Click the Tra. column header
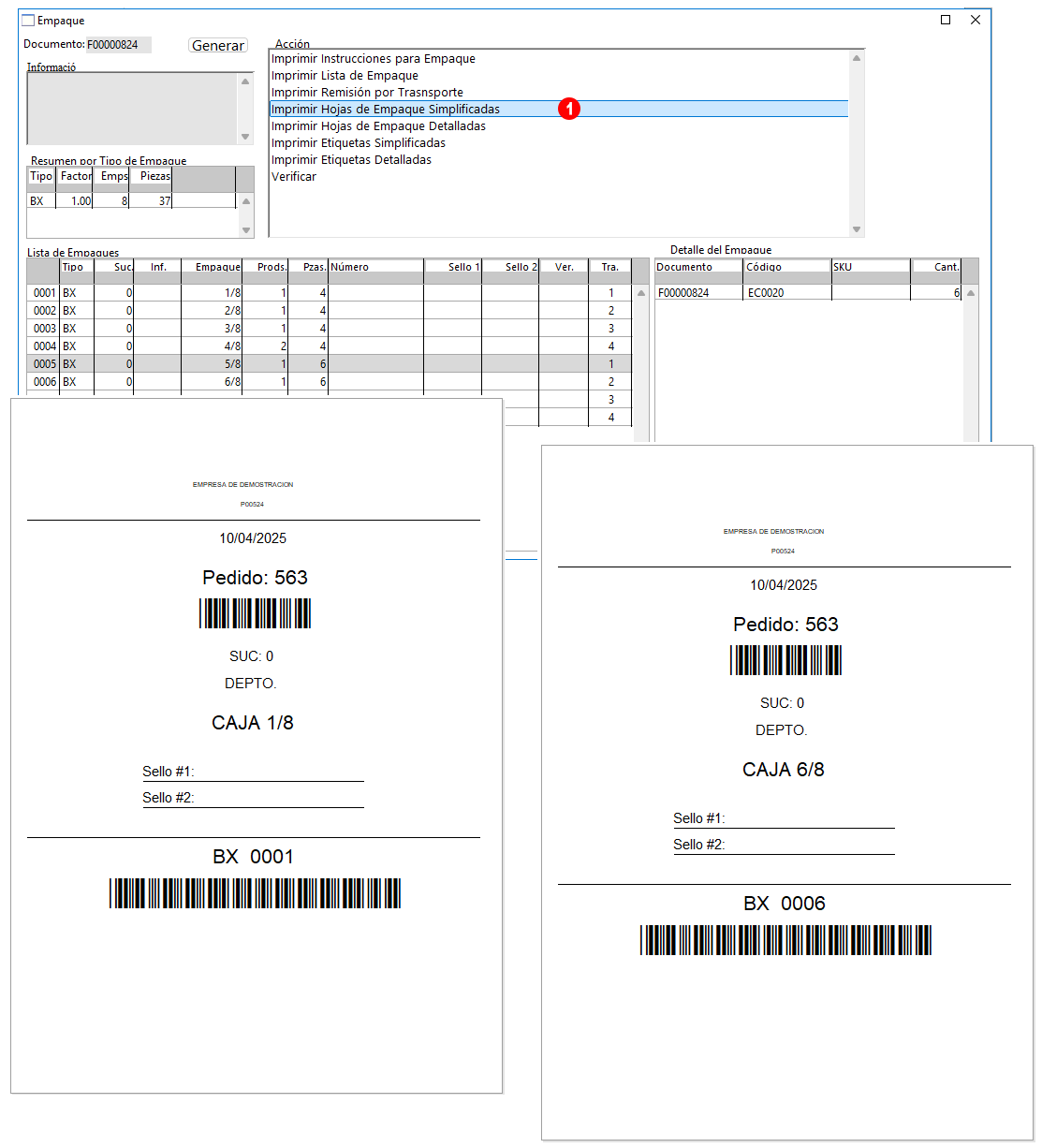1042x1148 pixels. 610,267
